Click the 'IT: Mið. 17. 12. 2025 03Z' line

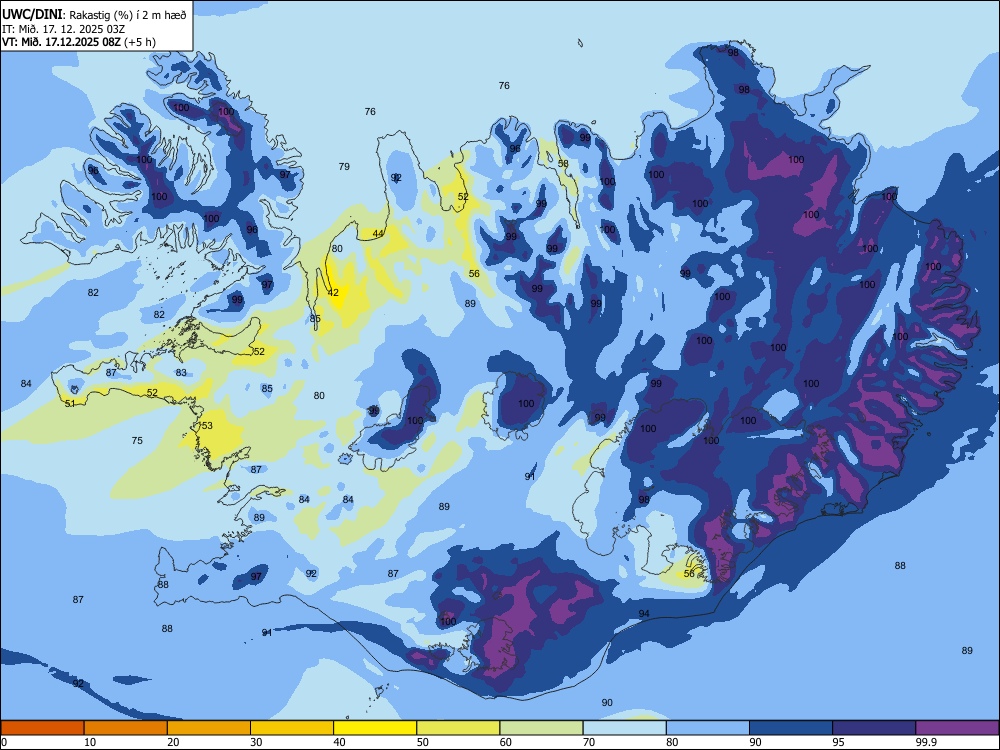(63, 29)
